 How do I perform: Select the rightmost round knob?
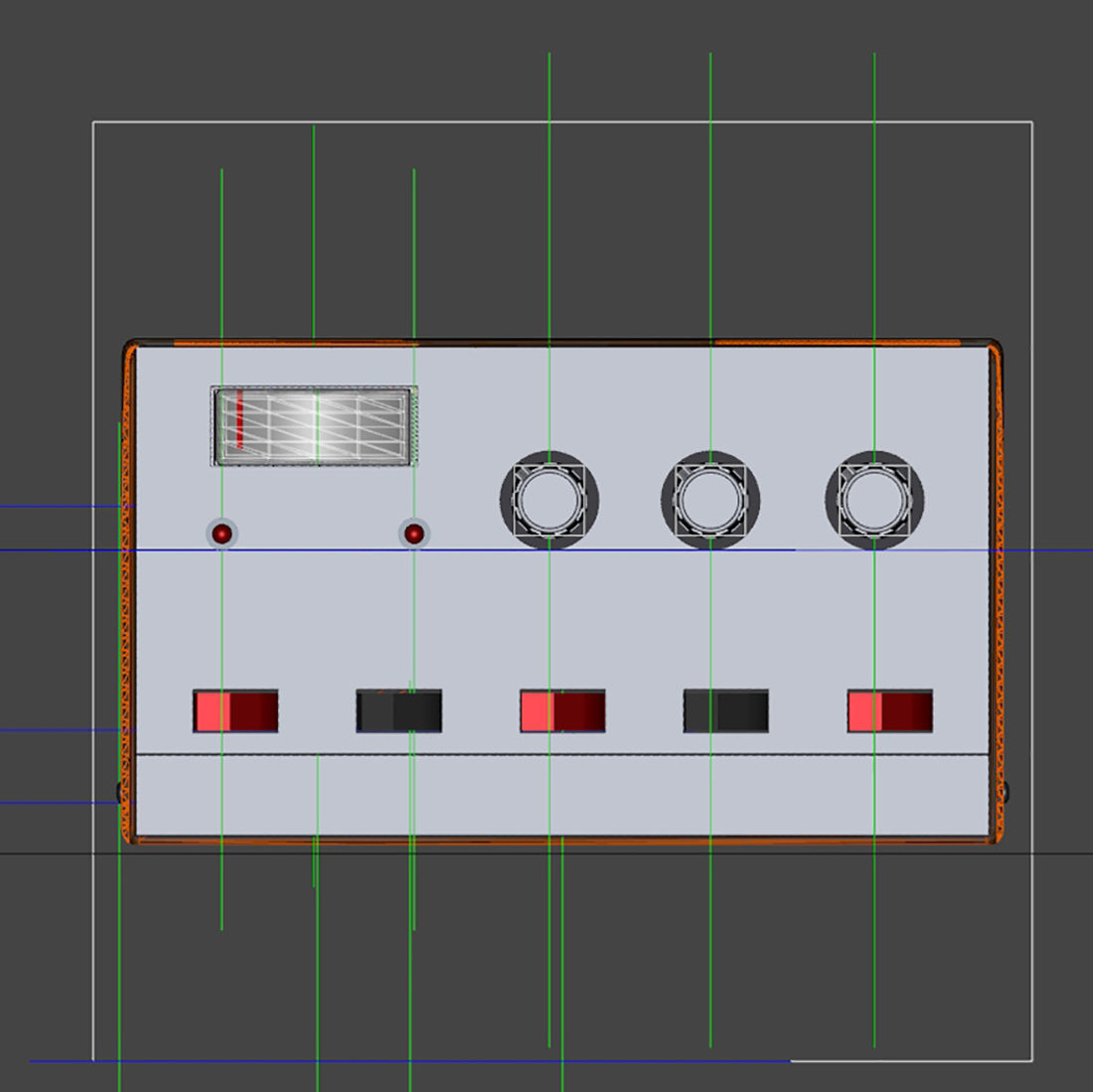pos(874,501)
